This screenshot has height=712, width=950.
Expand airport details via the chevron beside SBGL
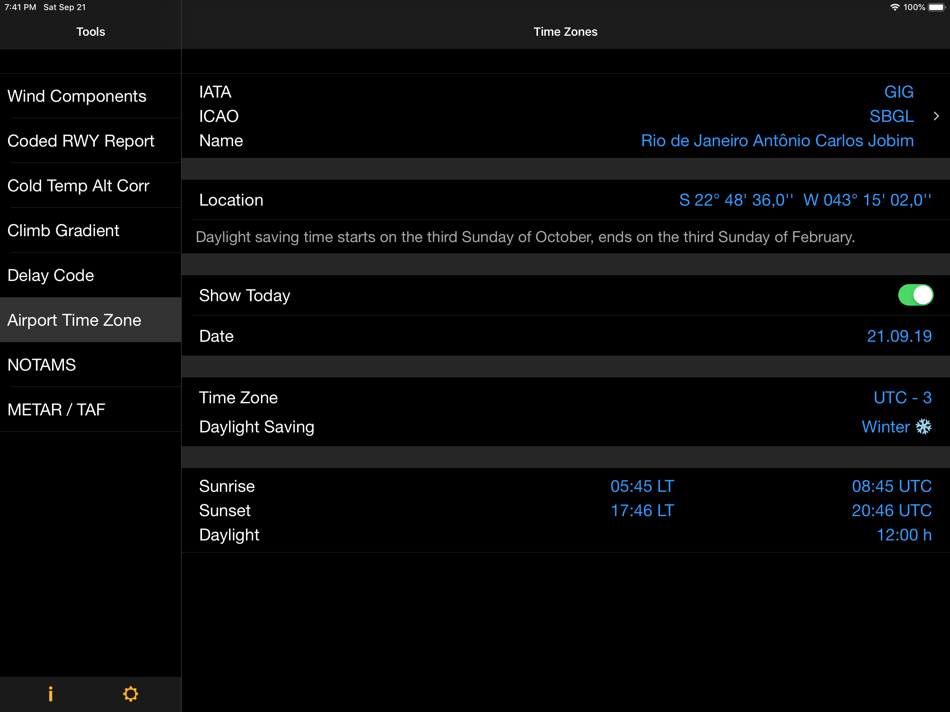pos(937,116)
